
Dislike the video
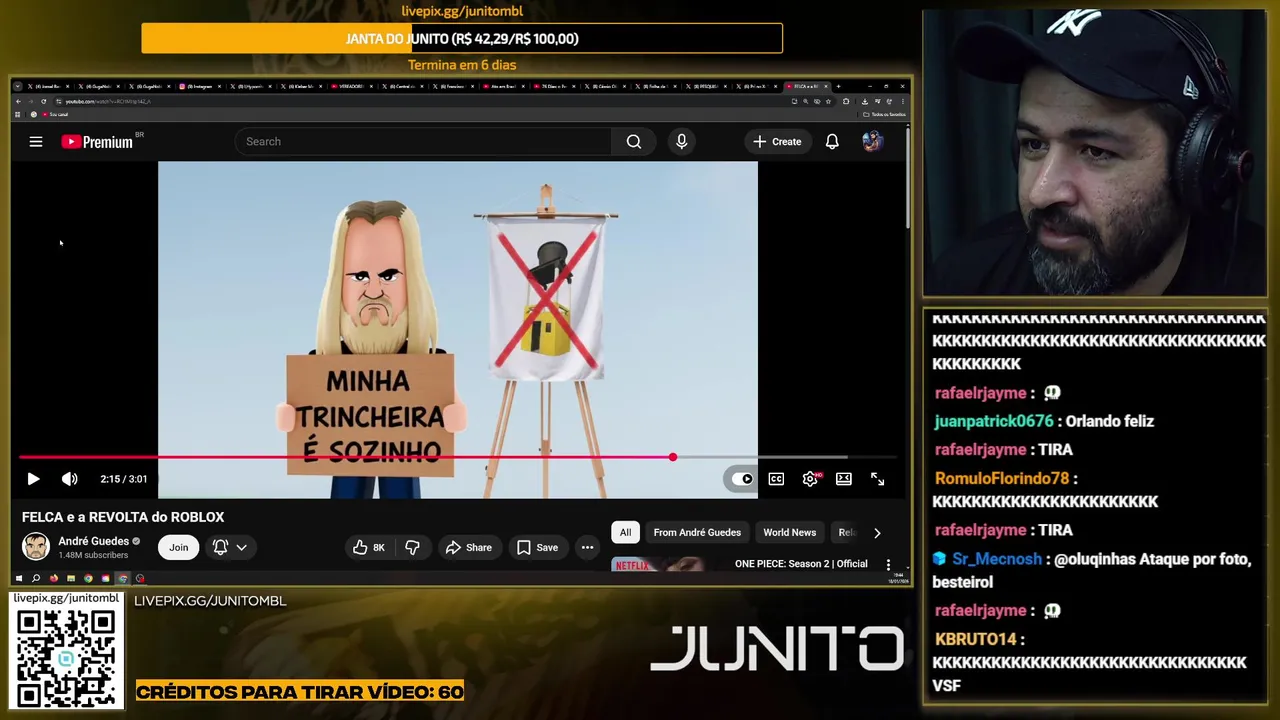tap(412, 547)
